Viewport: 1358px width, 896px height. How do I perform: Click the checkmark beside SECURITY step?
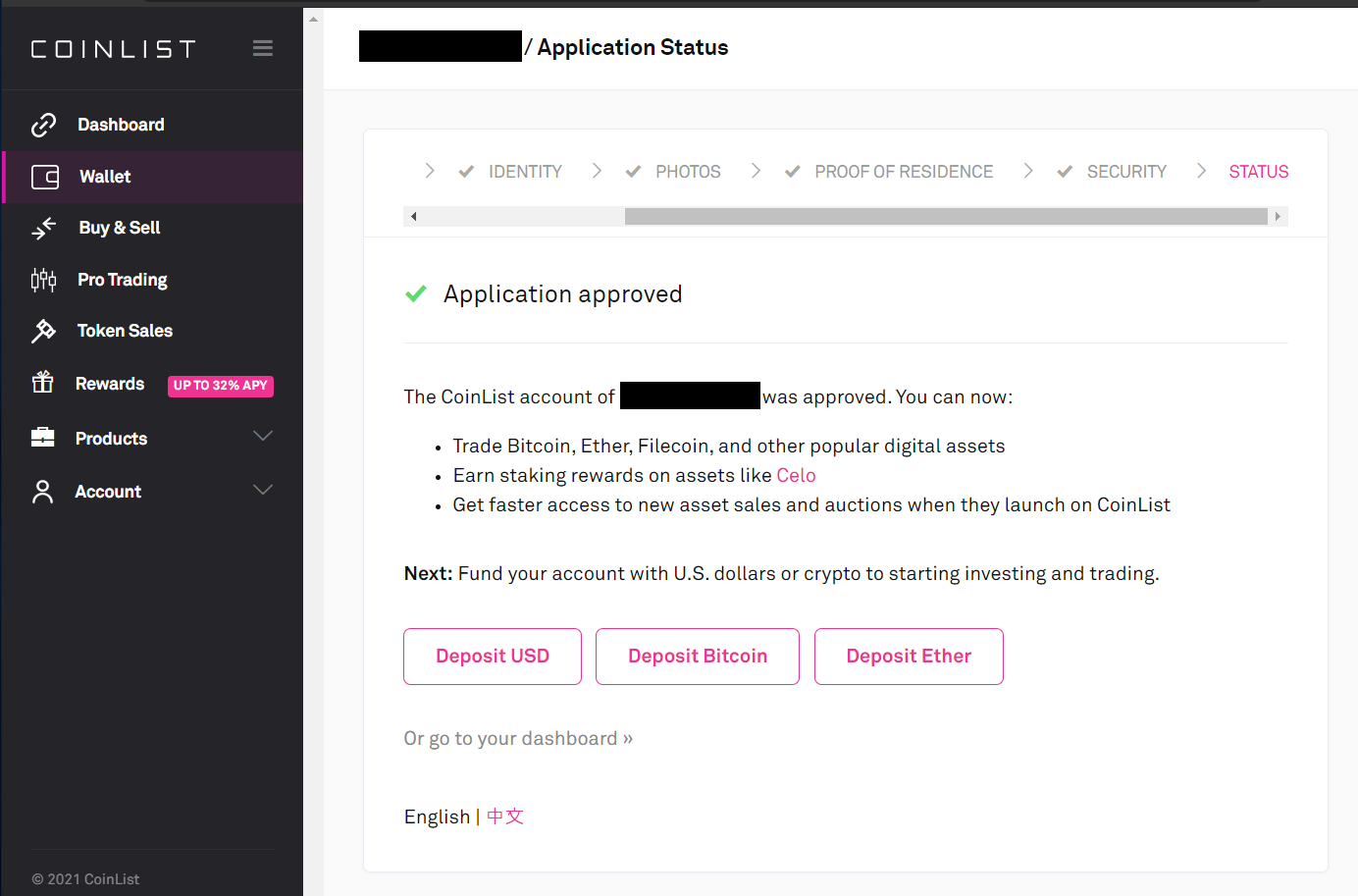(x=1065, y=172)
